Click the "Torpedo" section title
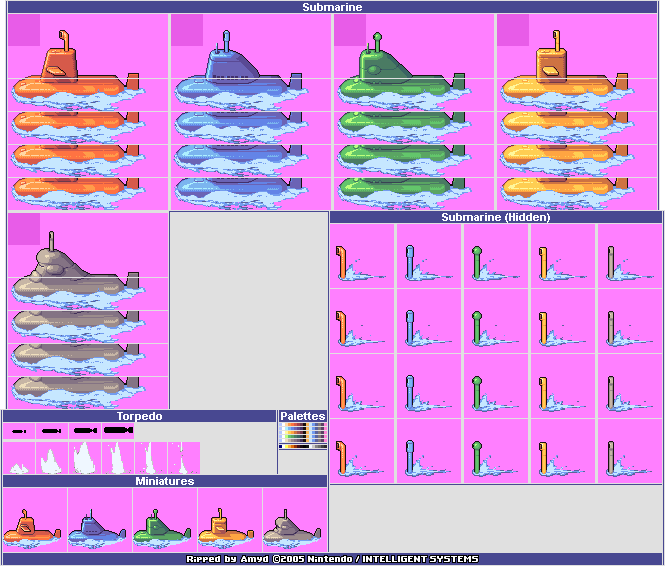The width and height of the screenshot is (665, 566). click(x=140, y=416)
